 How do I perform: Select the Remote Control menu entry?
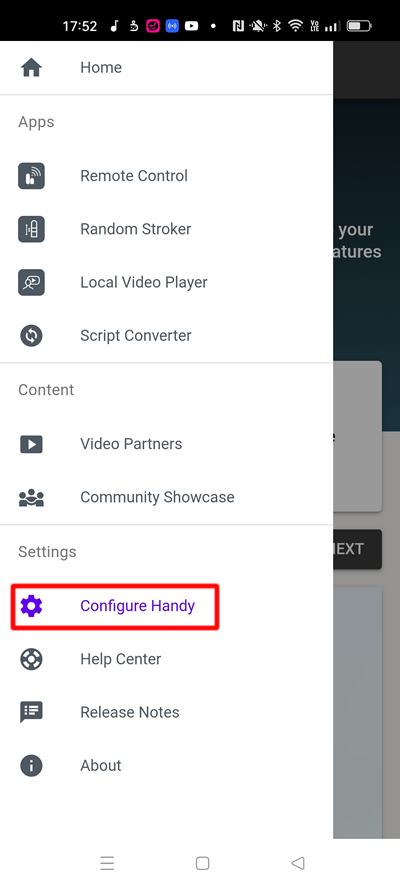167,176
